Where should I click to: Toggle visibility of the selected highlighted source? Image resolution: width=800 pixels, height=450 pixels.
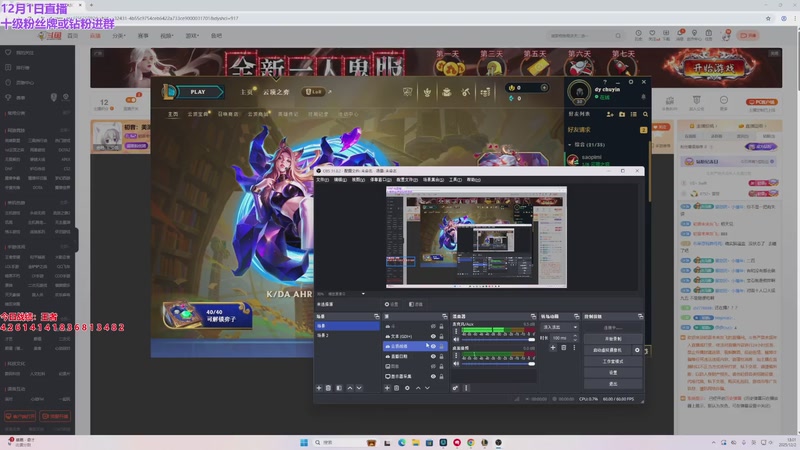pyautogui.click(x=433, y=346)
